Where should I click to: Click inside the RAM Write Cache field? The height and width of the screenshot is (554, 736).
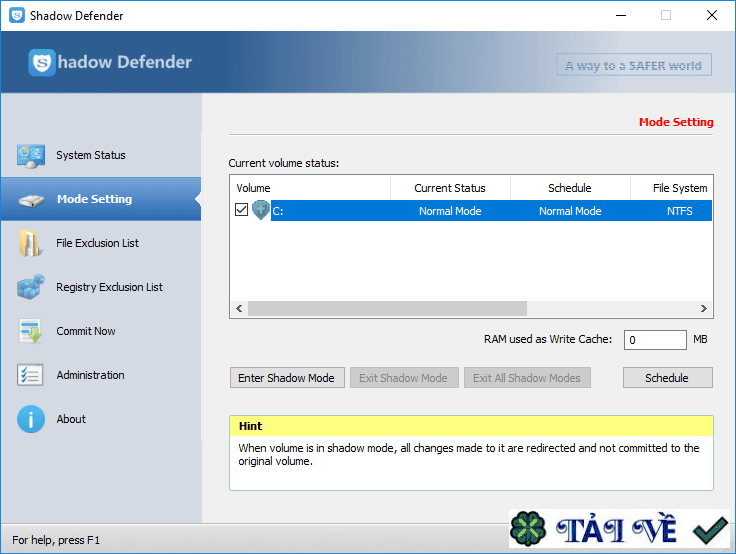point(655,340)
